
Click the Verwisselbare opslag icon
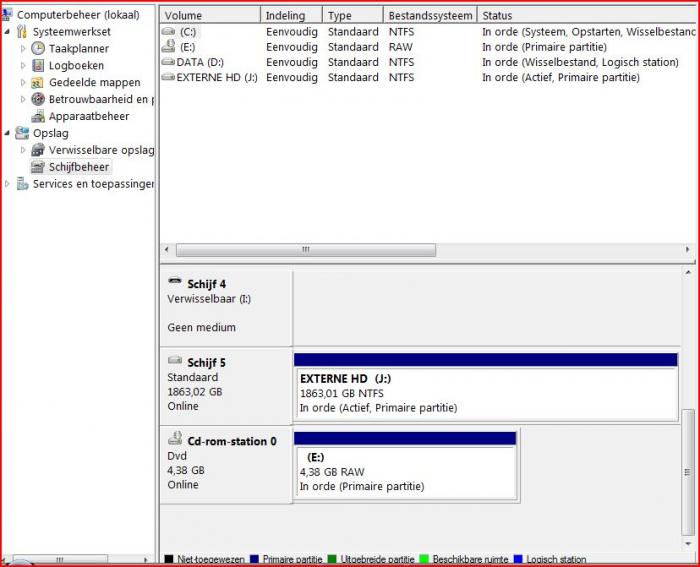(38, 150)
